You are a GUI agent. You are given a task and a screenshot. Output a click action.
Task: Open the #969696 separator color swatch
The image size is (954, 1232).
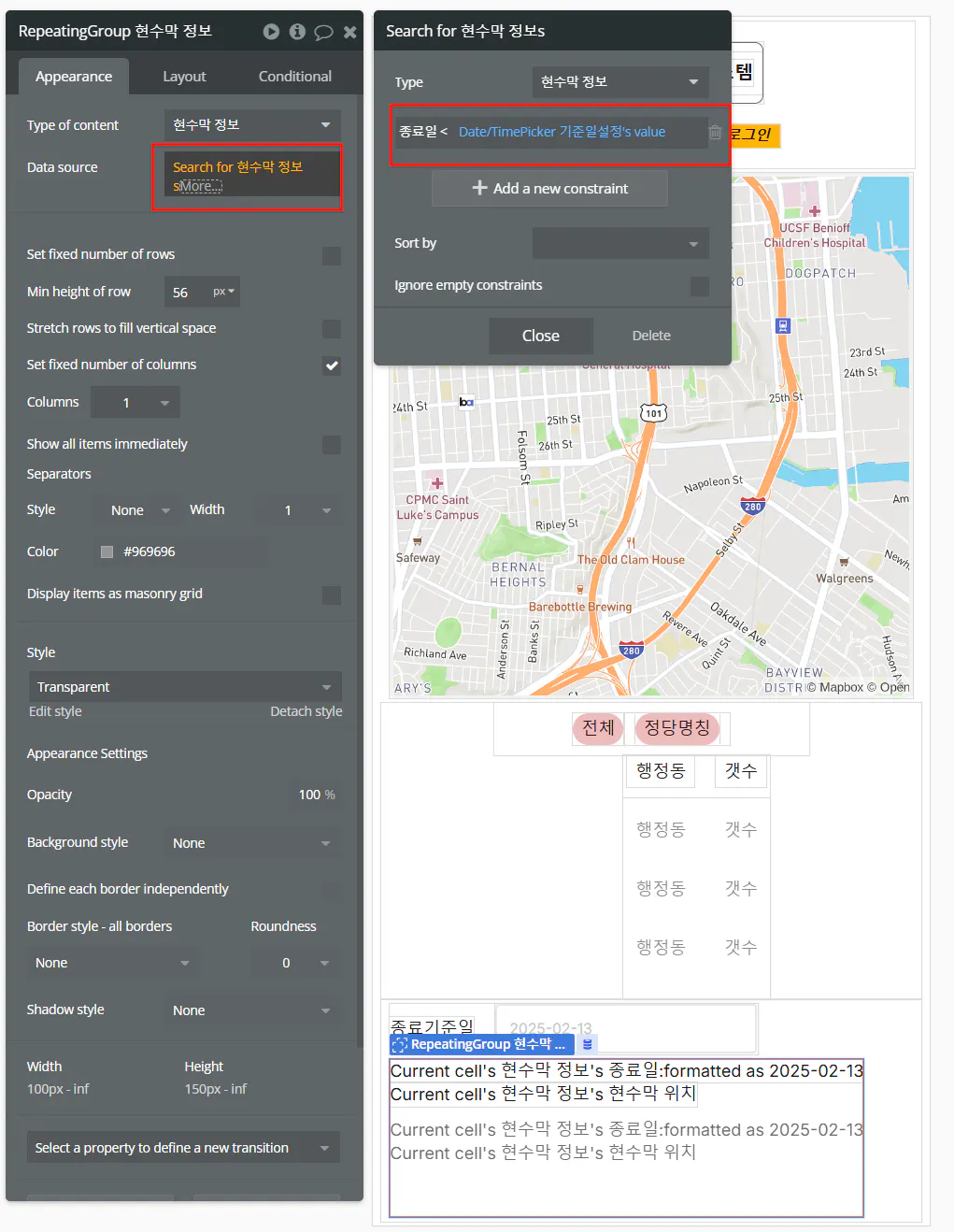[106, 552]
